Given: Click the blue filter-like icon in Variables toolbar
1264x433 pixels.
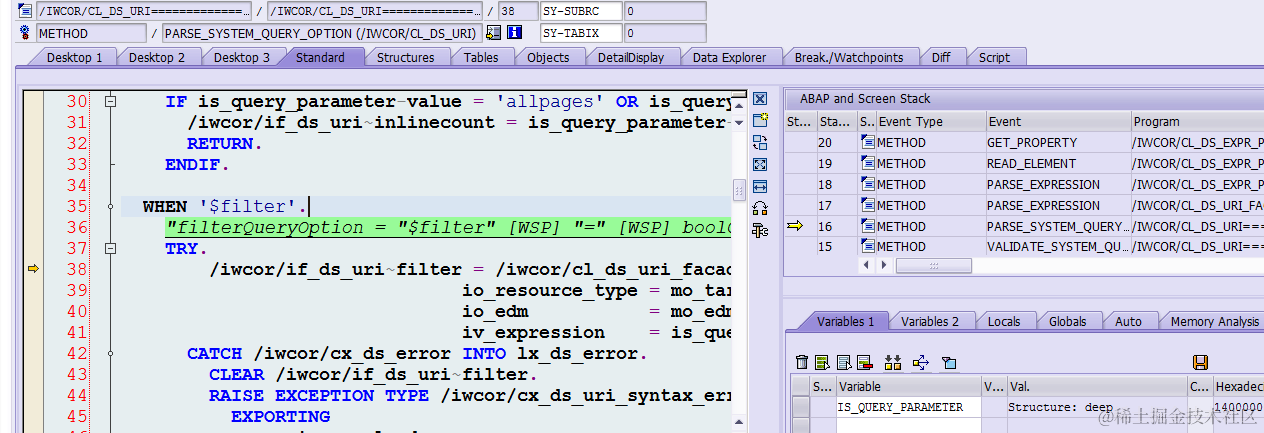Looking at the screenshot, I should point(949,362).
